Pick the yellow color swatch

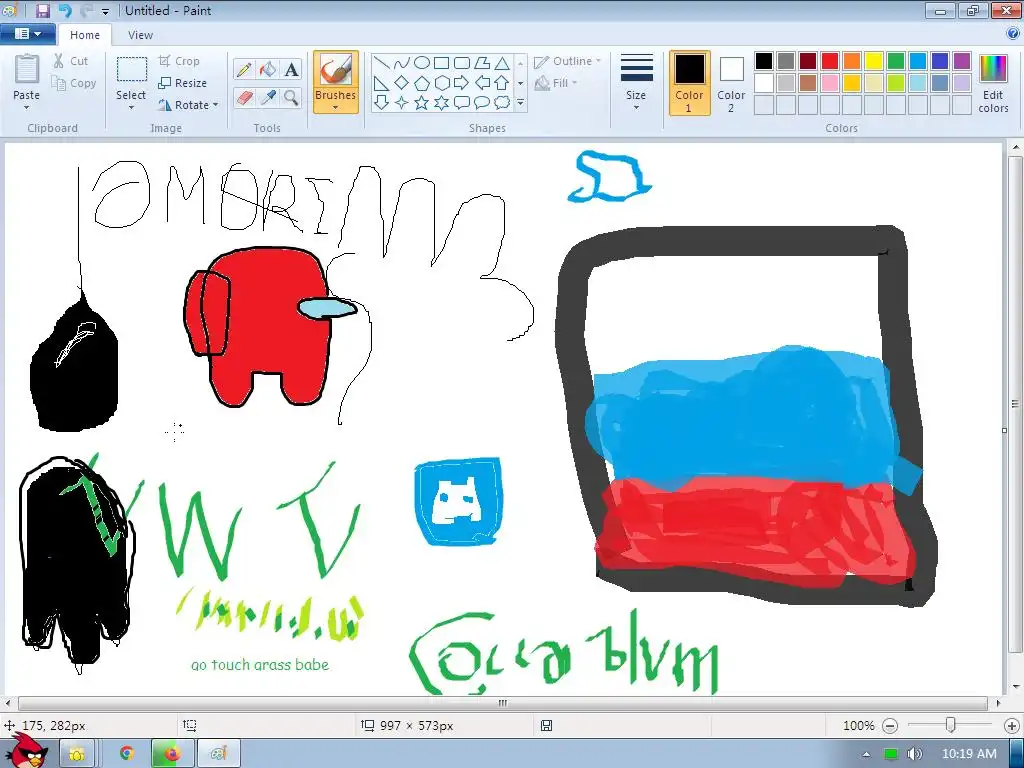click(874, 61)
